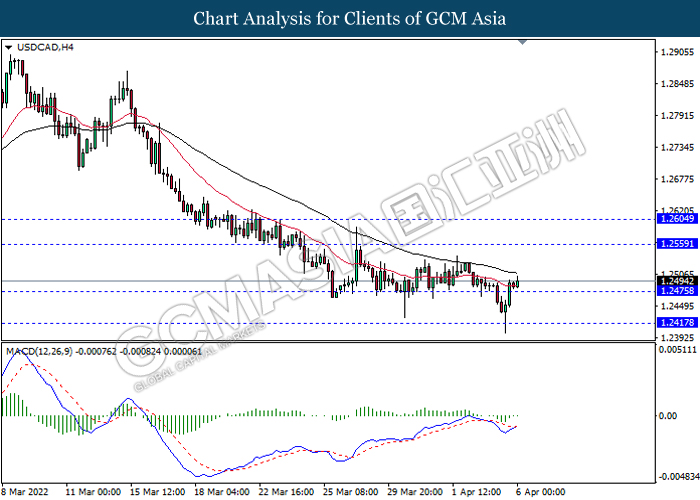Click the MACD 0.005111 scale value

(x=678, y=350)
